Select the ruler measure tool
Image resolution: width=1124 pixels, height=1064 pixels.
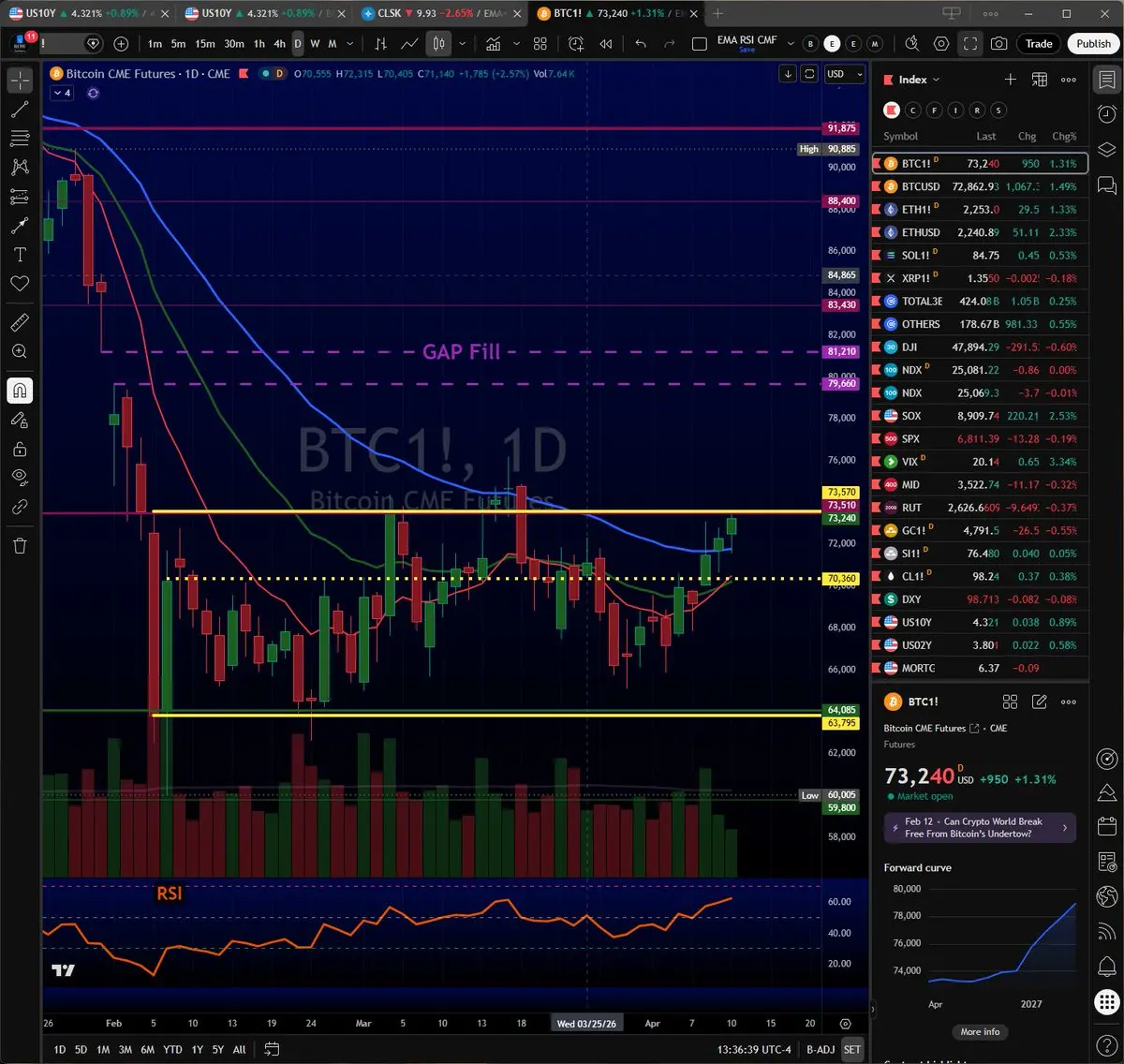tap(20, 322)
